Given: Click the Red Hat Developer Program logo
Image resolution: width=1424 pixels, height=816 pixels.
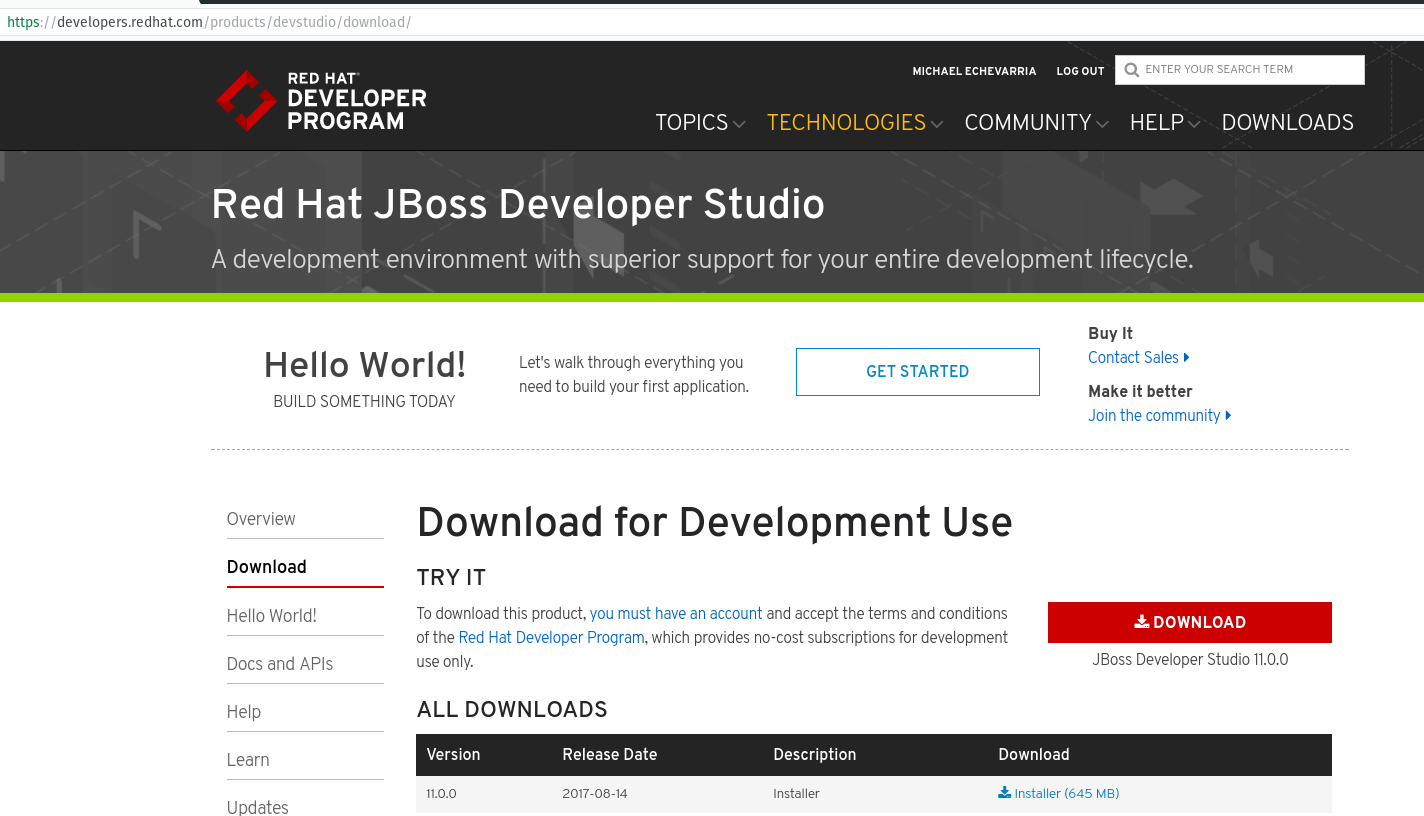Looking at the screenshot, I should (x=321, y=101).
